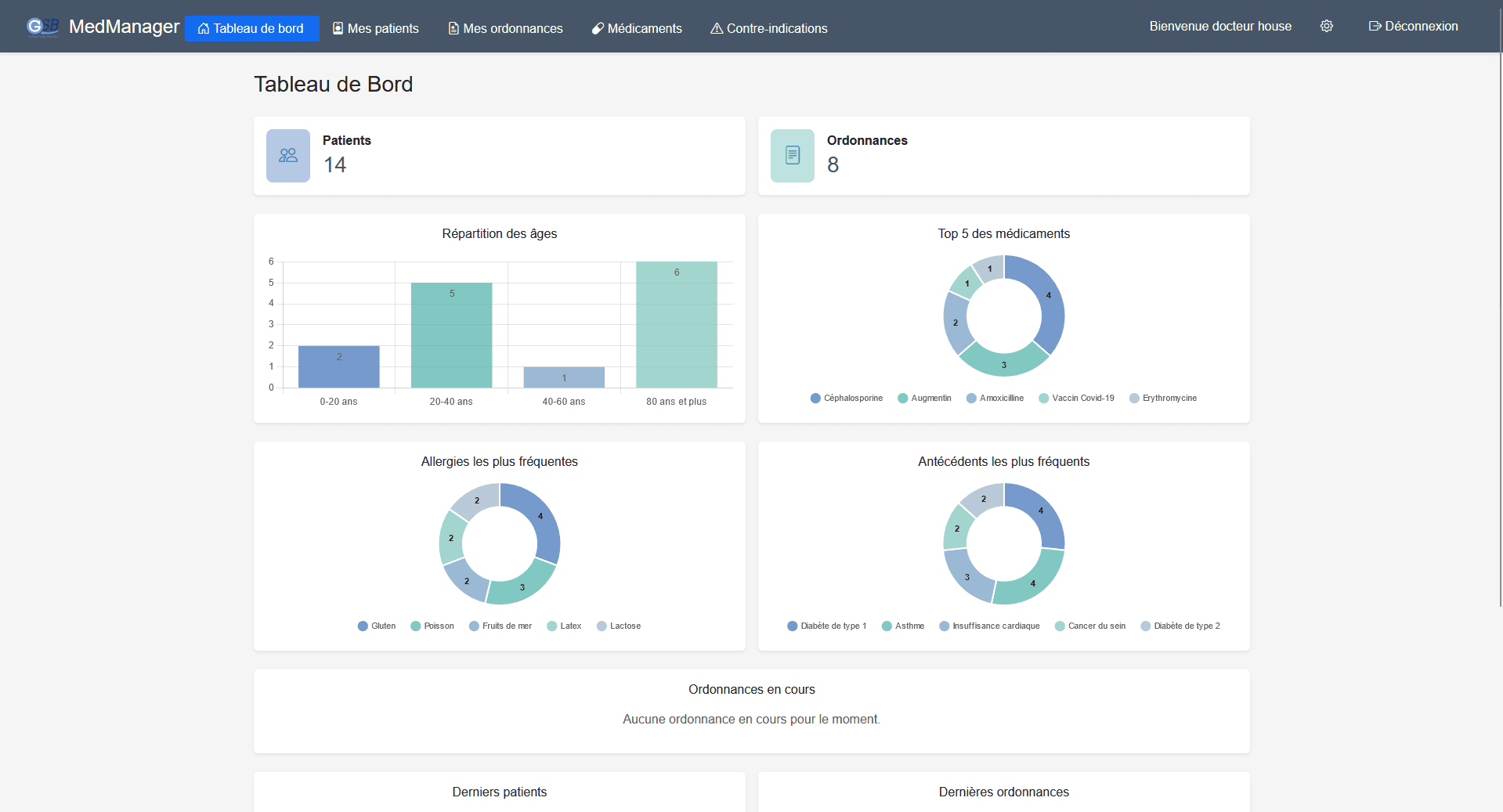Click Lactose legend color swatch
1503x812 pixels.
coord(602,626)
